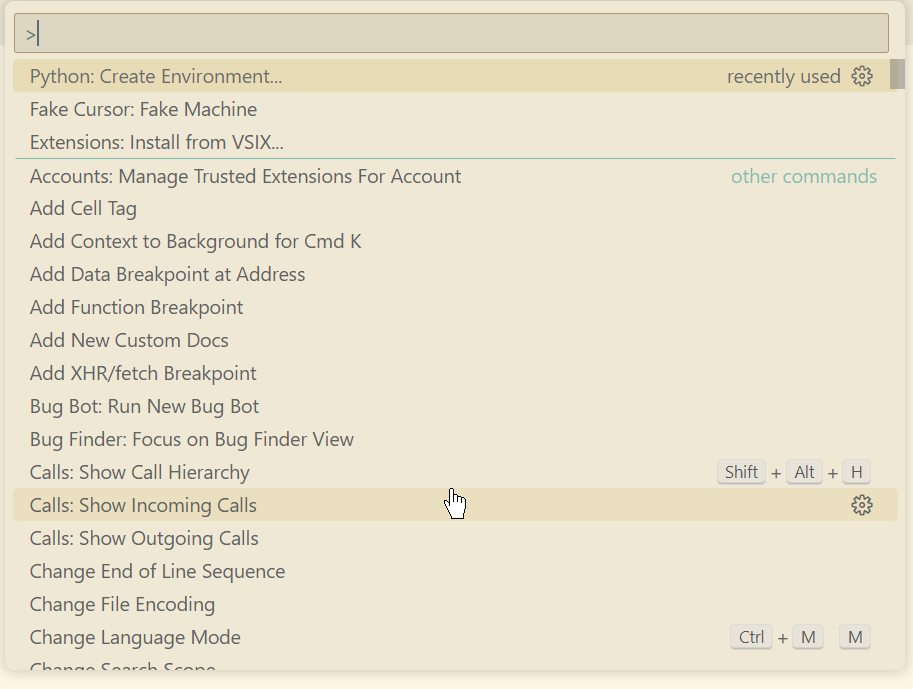The image size is (913, 689).
Task: Run Add Context to Background for Cmd K
Action: (x=195, y=242)
